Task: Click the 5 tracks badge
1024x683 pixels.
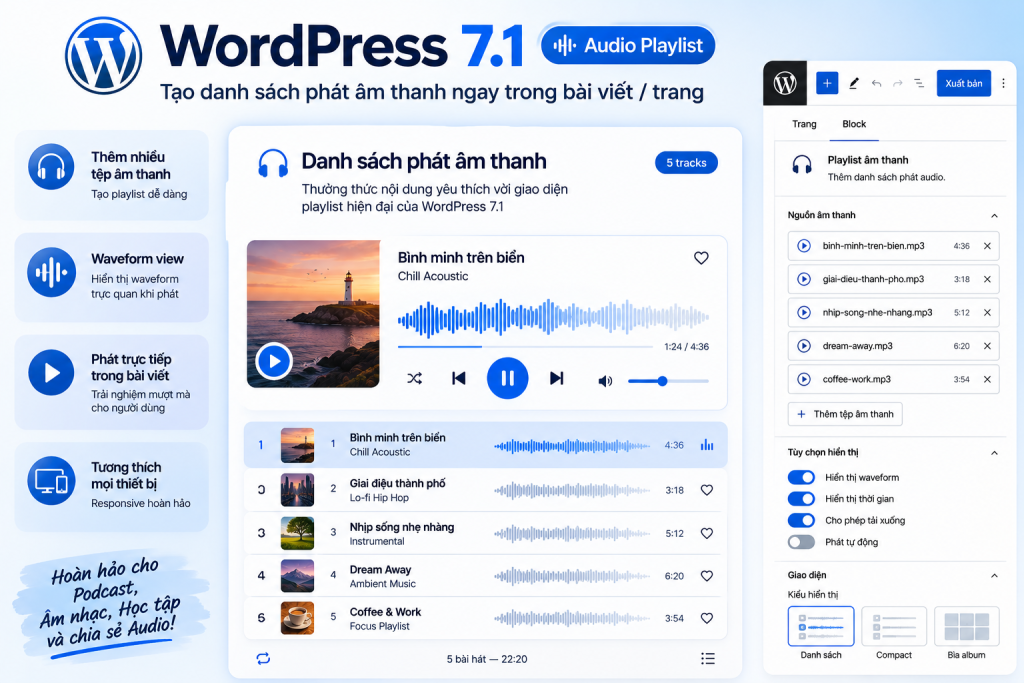Action: (x=686, y=163)
